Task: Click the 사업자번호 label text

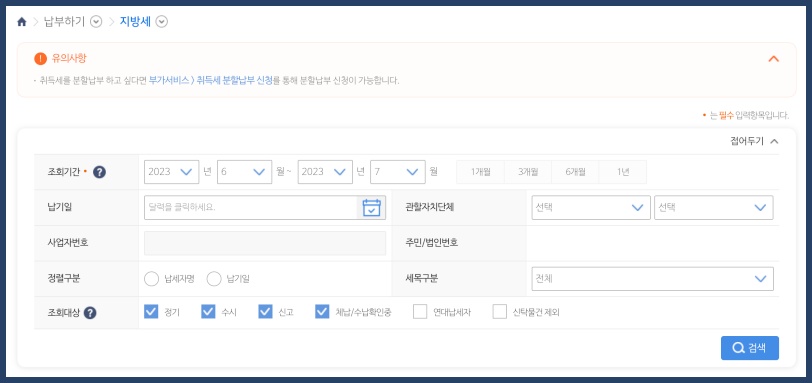Action: (x=68, y=243)
